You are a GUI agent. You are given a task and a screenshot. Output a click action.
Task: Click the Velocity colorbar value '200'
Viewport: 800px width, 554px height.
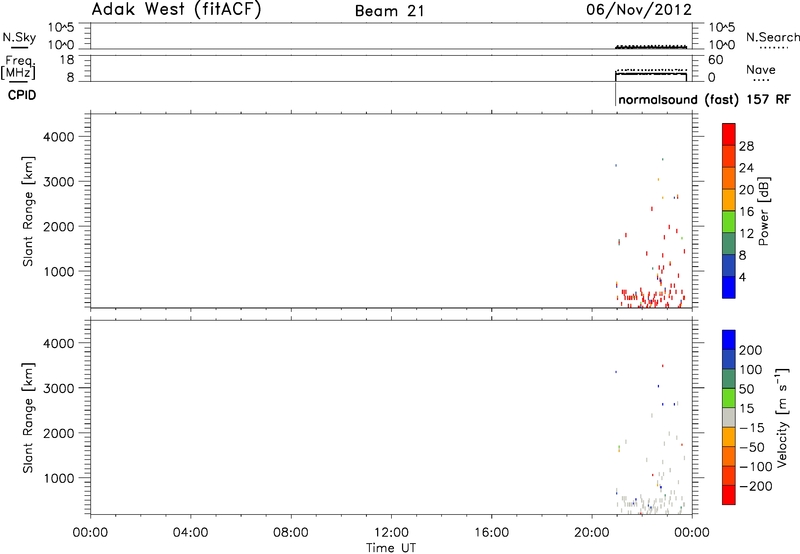[x=751, y=350]
